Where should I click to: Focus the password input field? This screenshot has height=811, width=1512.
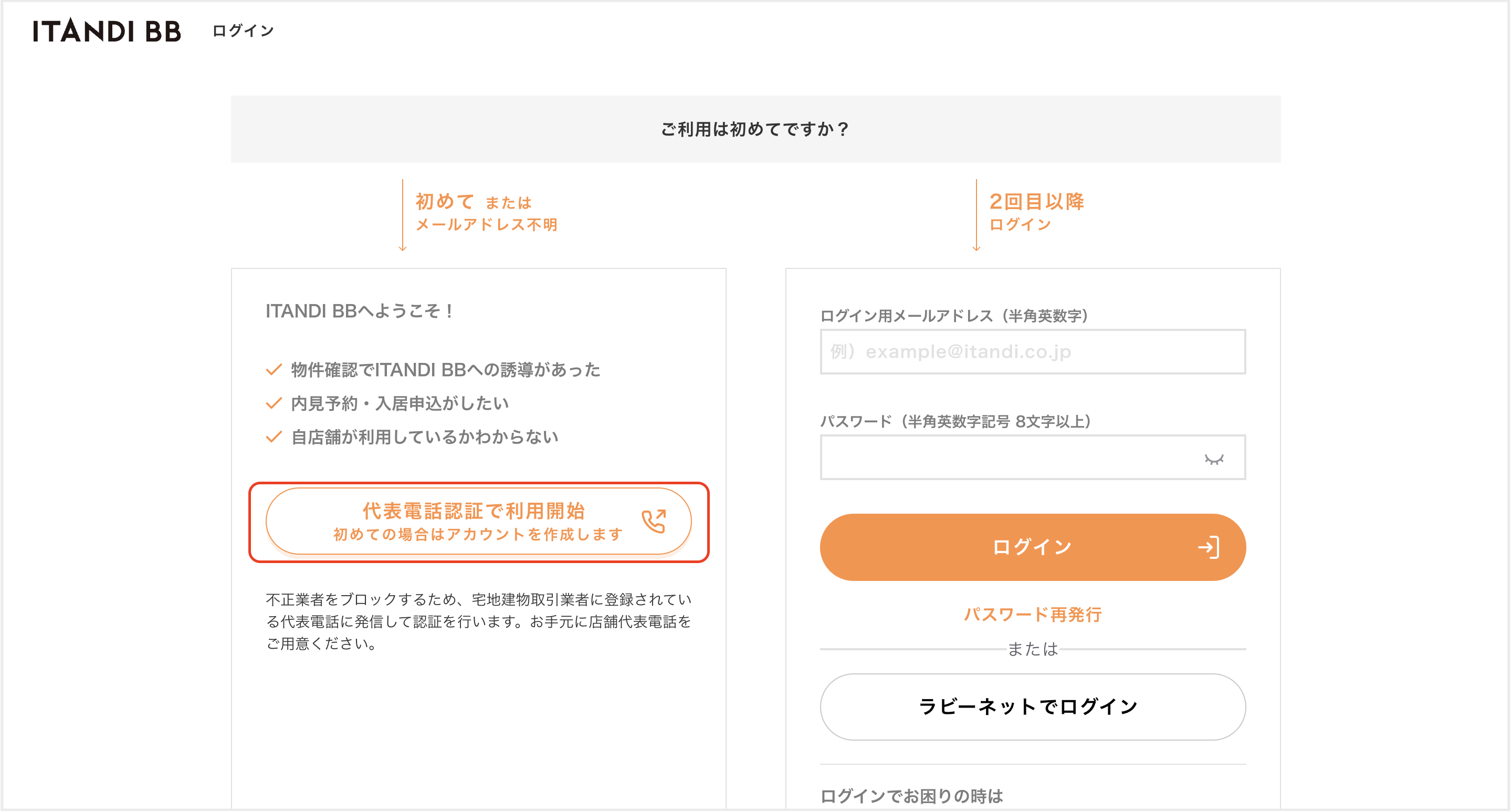pyautogui.click(x=1033, y=458)
